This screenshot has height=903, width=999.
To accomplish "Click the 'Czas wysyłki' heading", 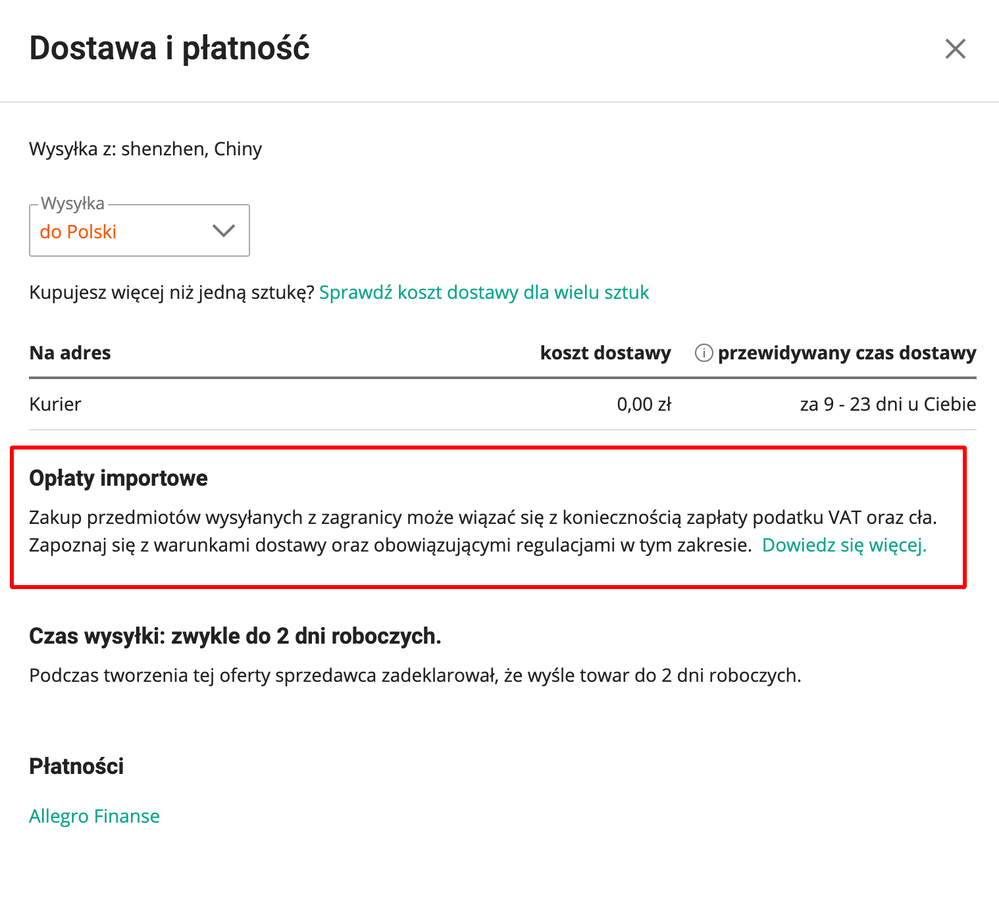I will click(x=235, y=637).
